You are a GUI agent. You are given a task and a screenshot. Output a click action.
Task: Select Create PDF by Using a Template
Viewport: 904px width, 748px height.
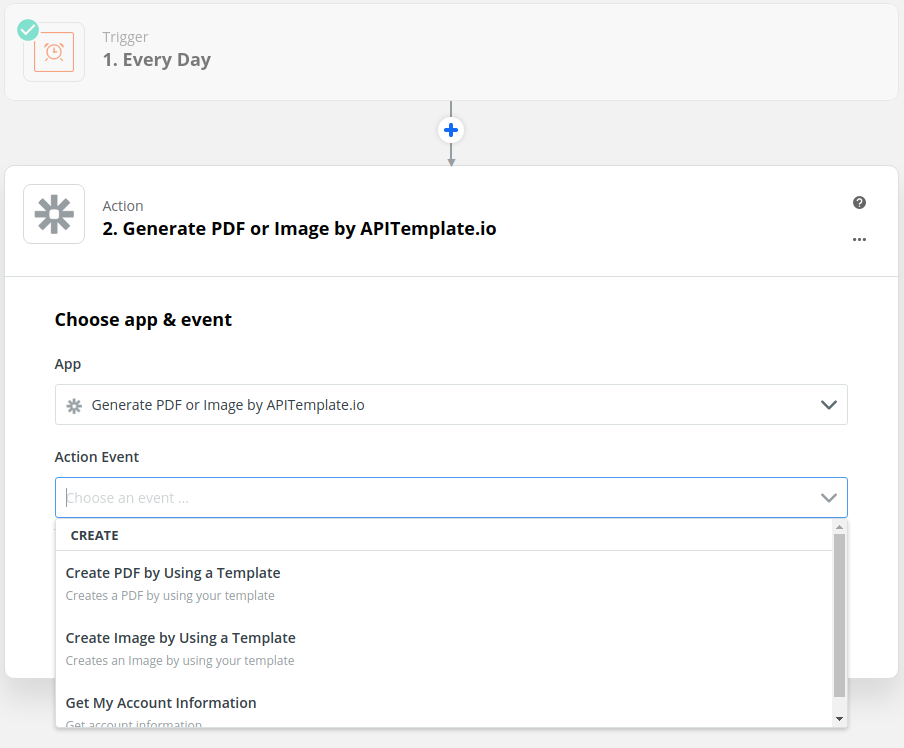tap(444, 583)
